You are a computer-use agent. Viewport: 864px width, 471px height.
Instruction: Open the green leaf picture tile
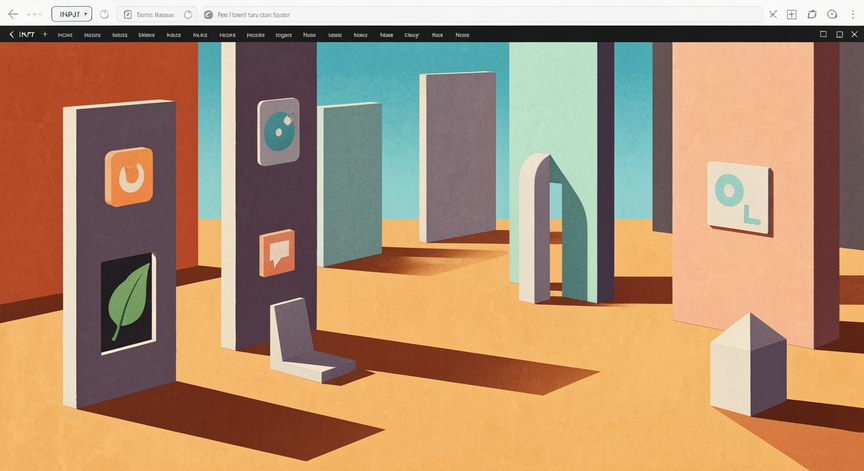tap(128, 302)
